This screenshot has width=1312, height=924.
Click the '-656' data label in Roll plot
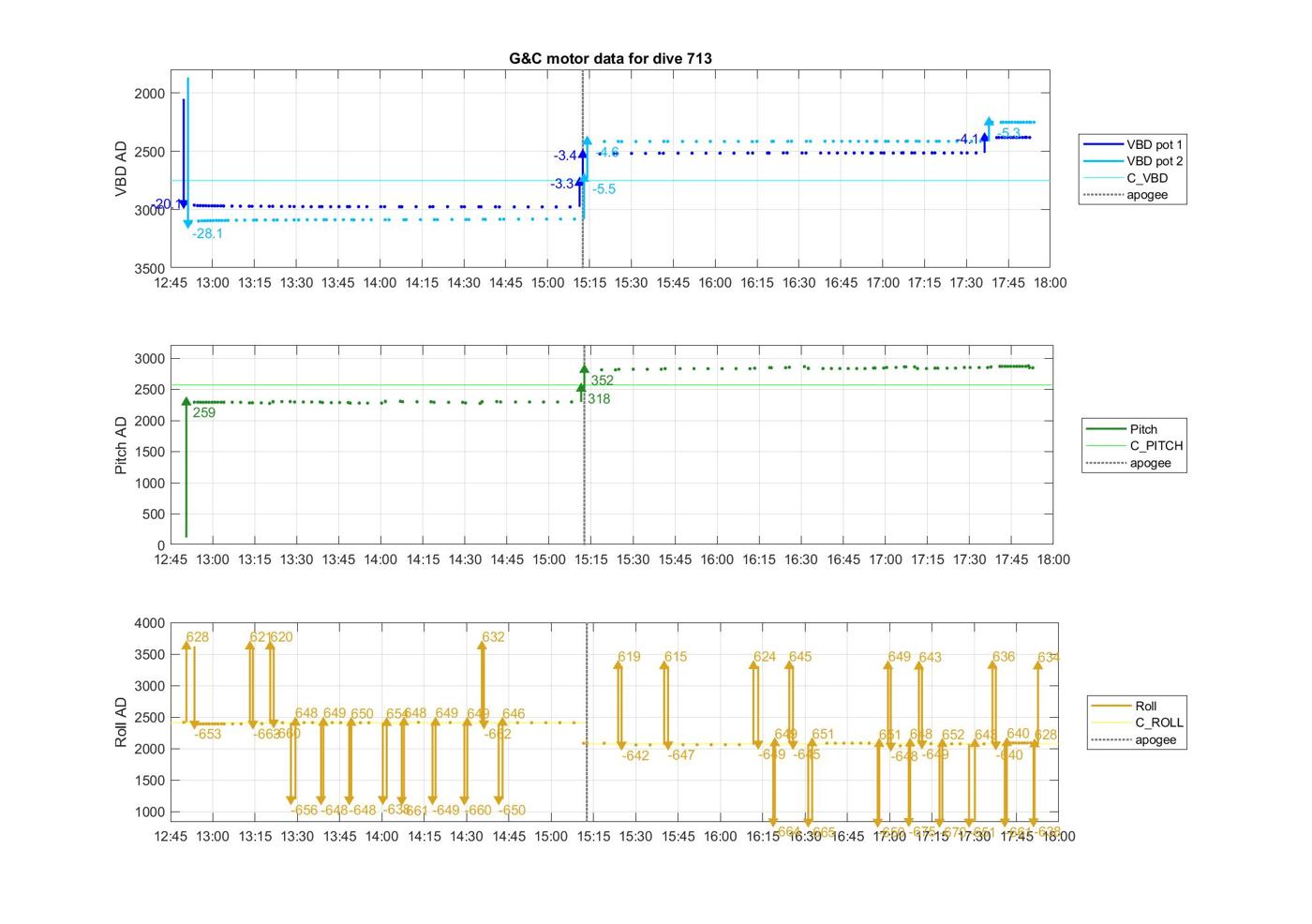point(304,811)
